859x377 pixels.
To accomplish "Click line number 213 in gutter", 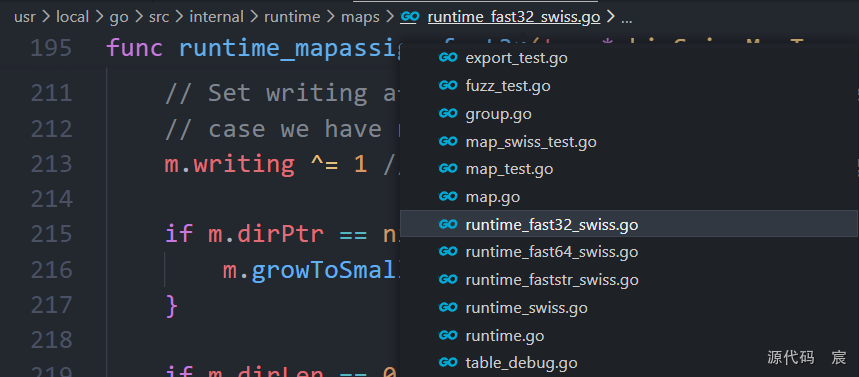I will tap(51, 164).
